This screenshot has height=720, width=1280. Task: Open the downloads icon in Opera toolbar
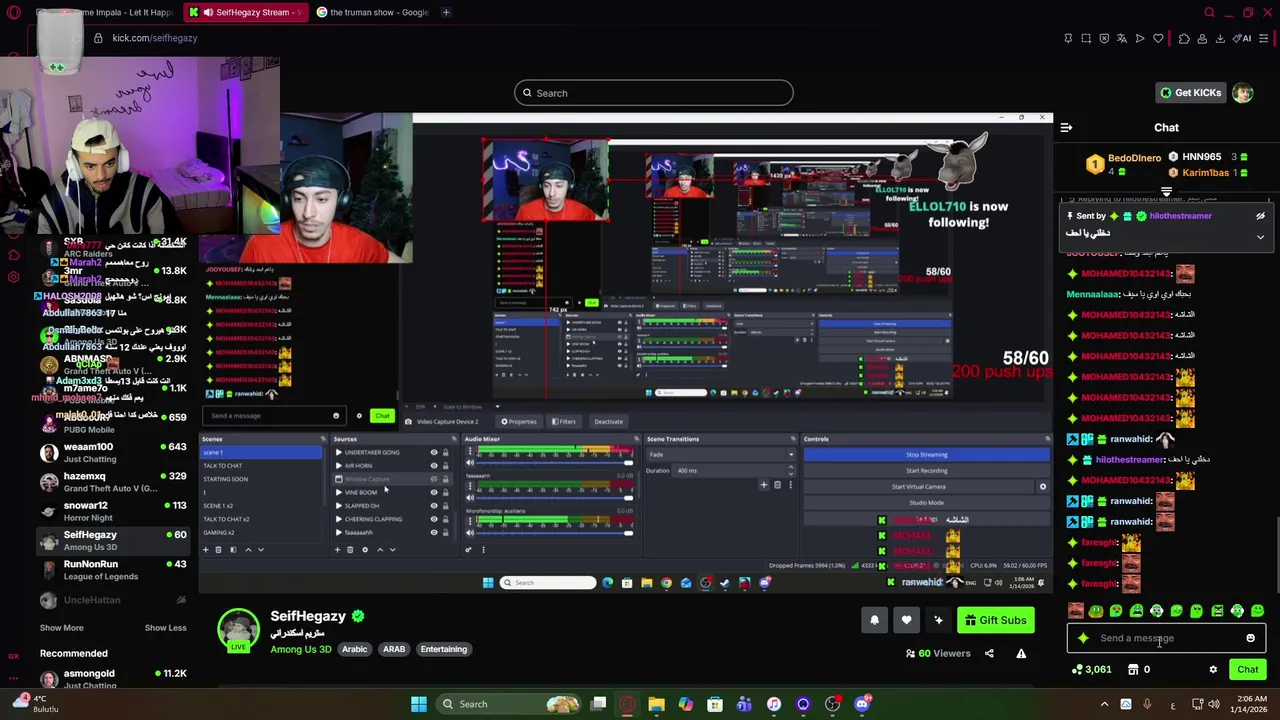click(x=1220, y=38)
